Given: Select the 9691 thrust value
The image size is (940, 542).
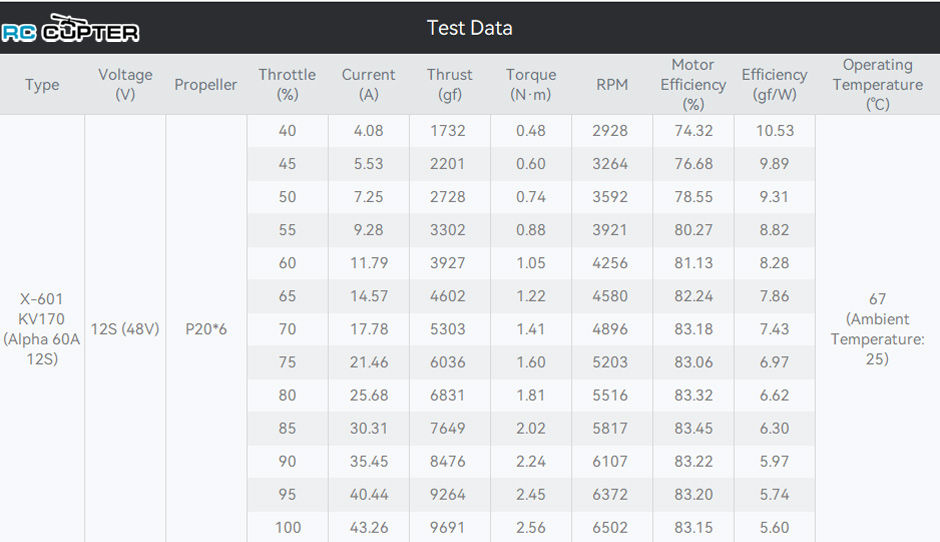Looking at the screenshot, I should 447,528.
